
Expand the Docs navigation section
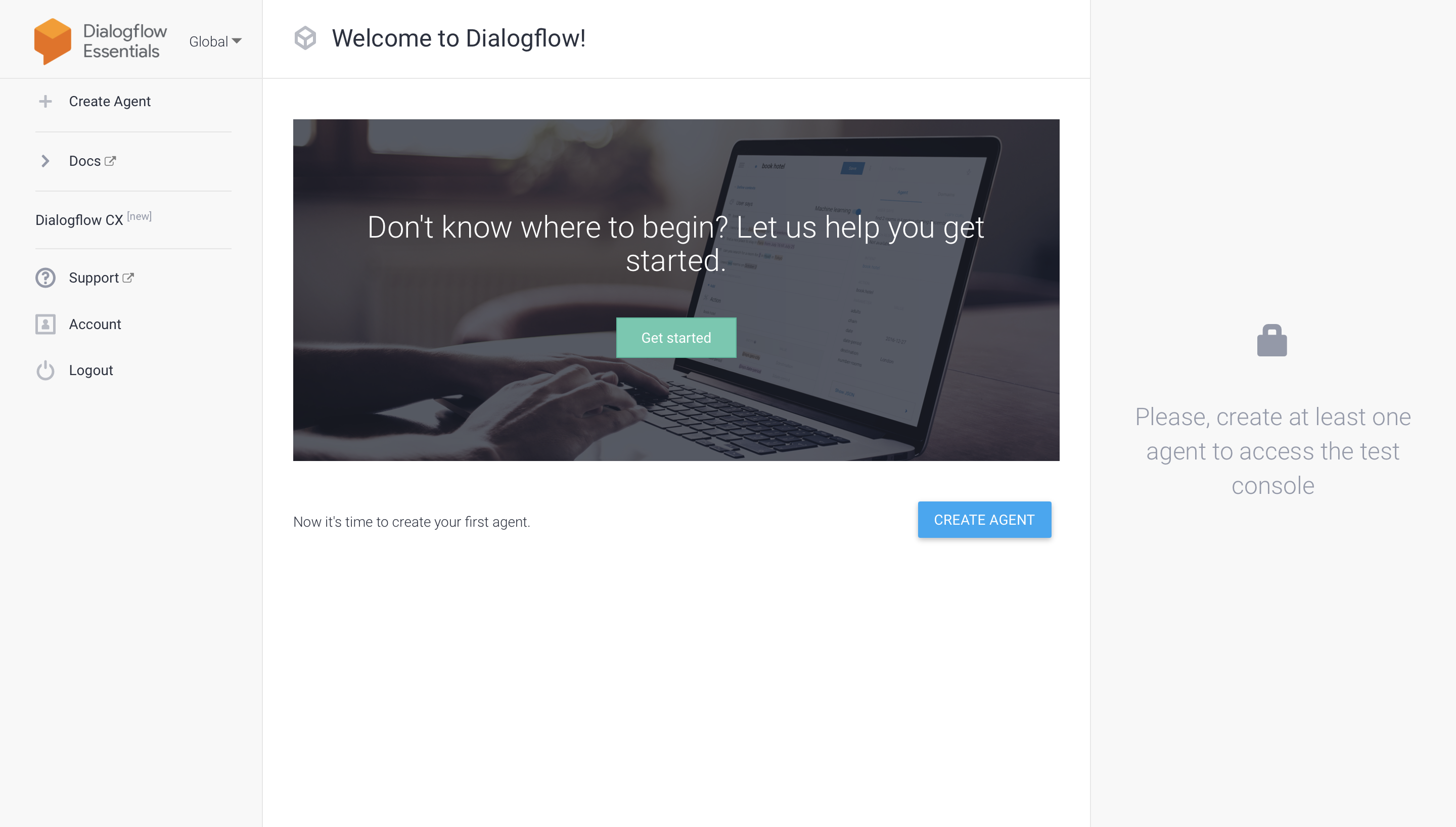pos(44,161)
